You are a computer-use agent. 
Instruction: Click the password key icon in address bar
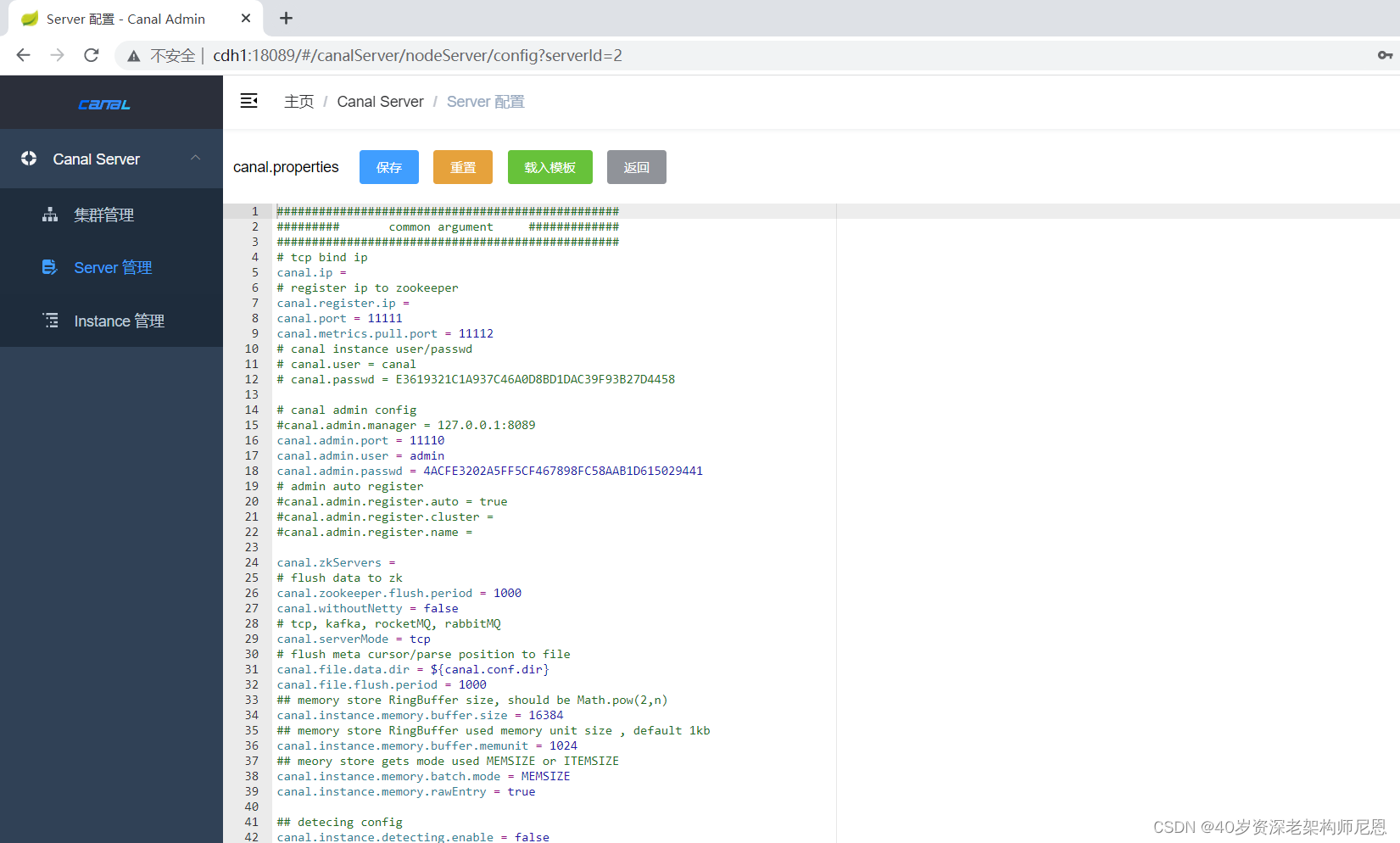(x=1385, y=55)
